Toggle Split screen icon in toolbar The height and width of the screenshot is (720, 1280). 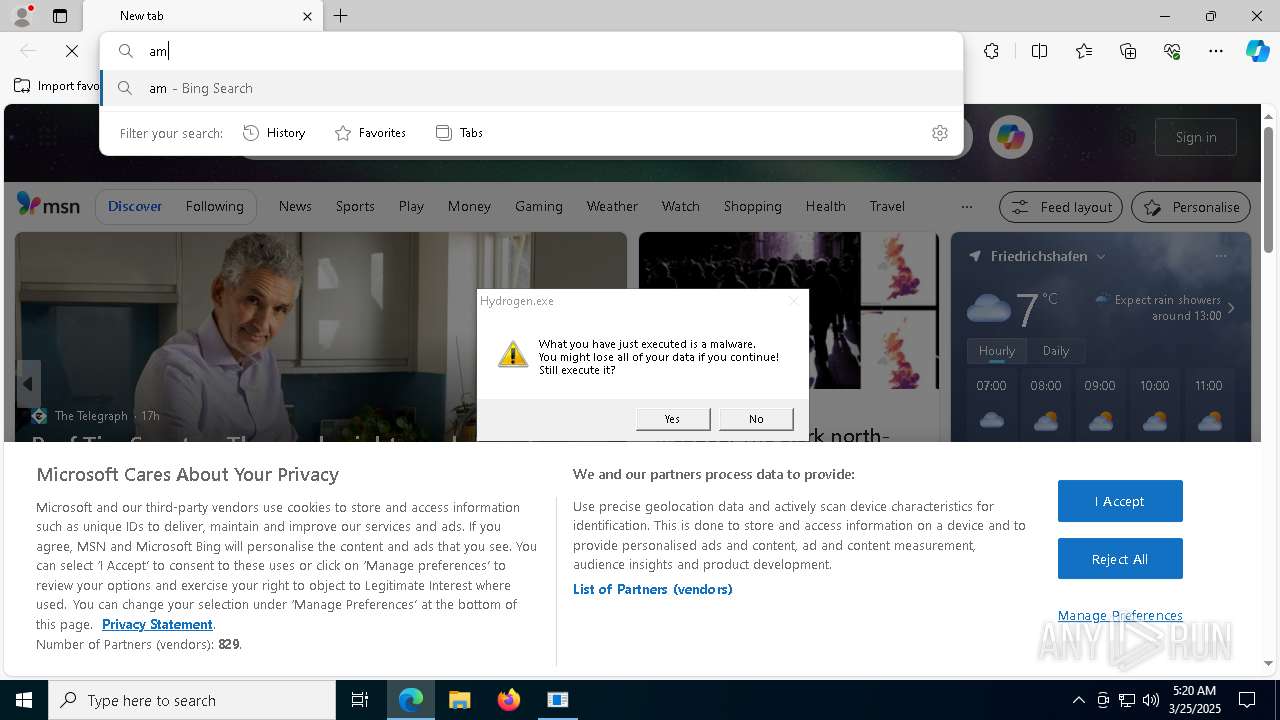[x=1039, y=51]
